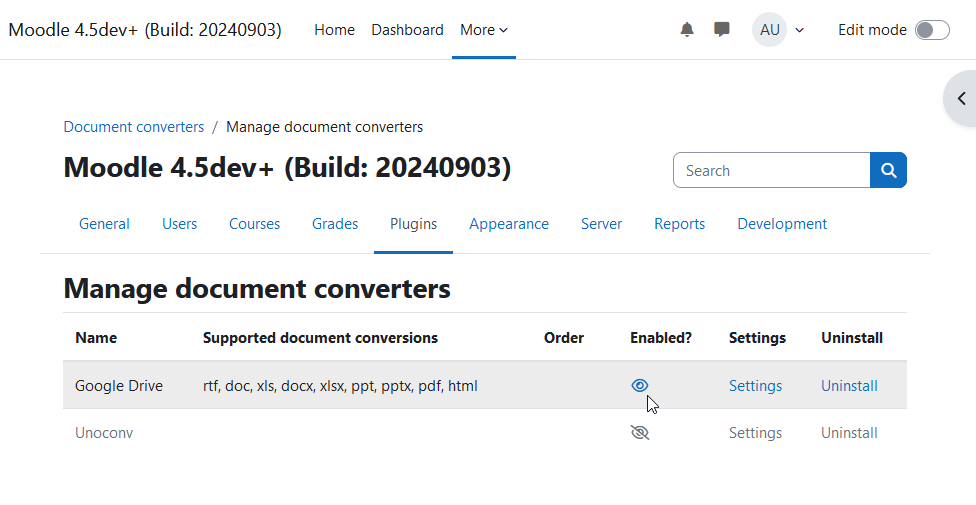Click the Document converters breadcrumb
The width and height of the screenshot is (976, 505).
134,127
